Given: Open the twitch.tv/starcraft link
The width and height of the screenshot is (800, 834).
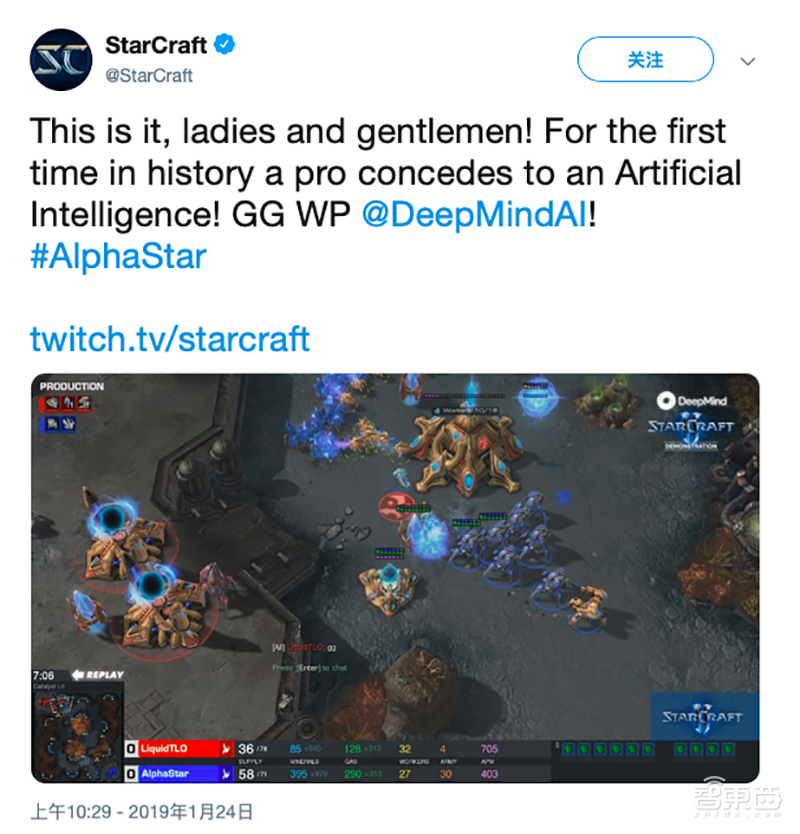Looking at the screenshot, I should (x=170, y=339).
